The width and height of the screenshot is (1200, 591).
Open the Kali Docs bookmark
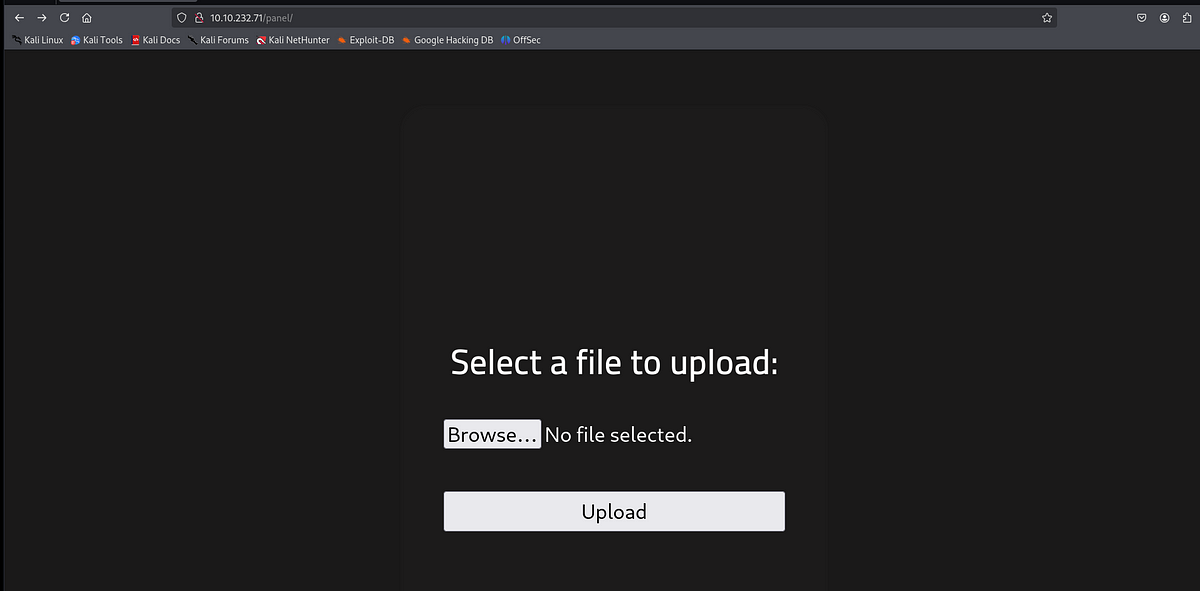point(156,40)
